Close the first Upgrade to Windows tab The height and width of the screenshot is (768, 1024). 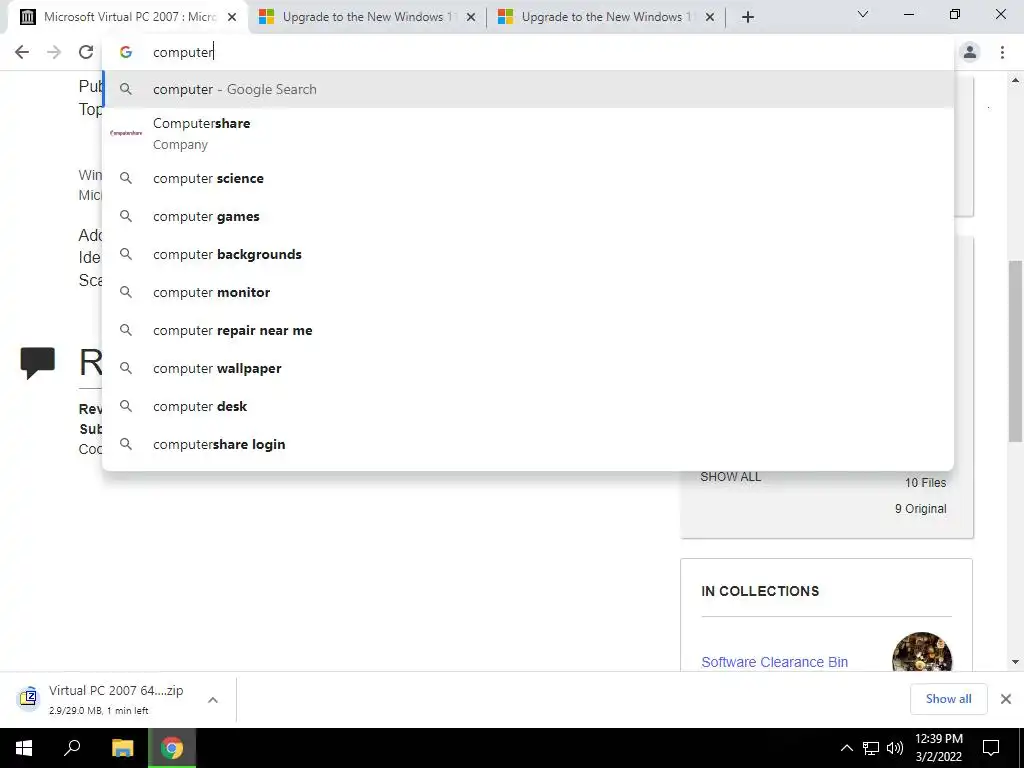pyautogui.click(x=471, y=18)
